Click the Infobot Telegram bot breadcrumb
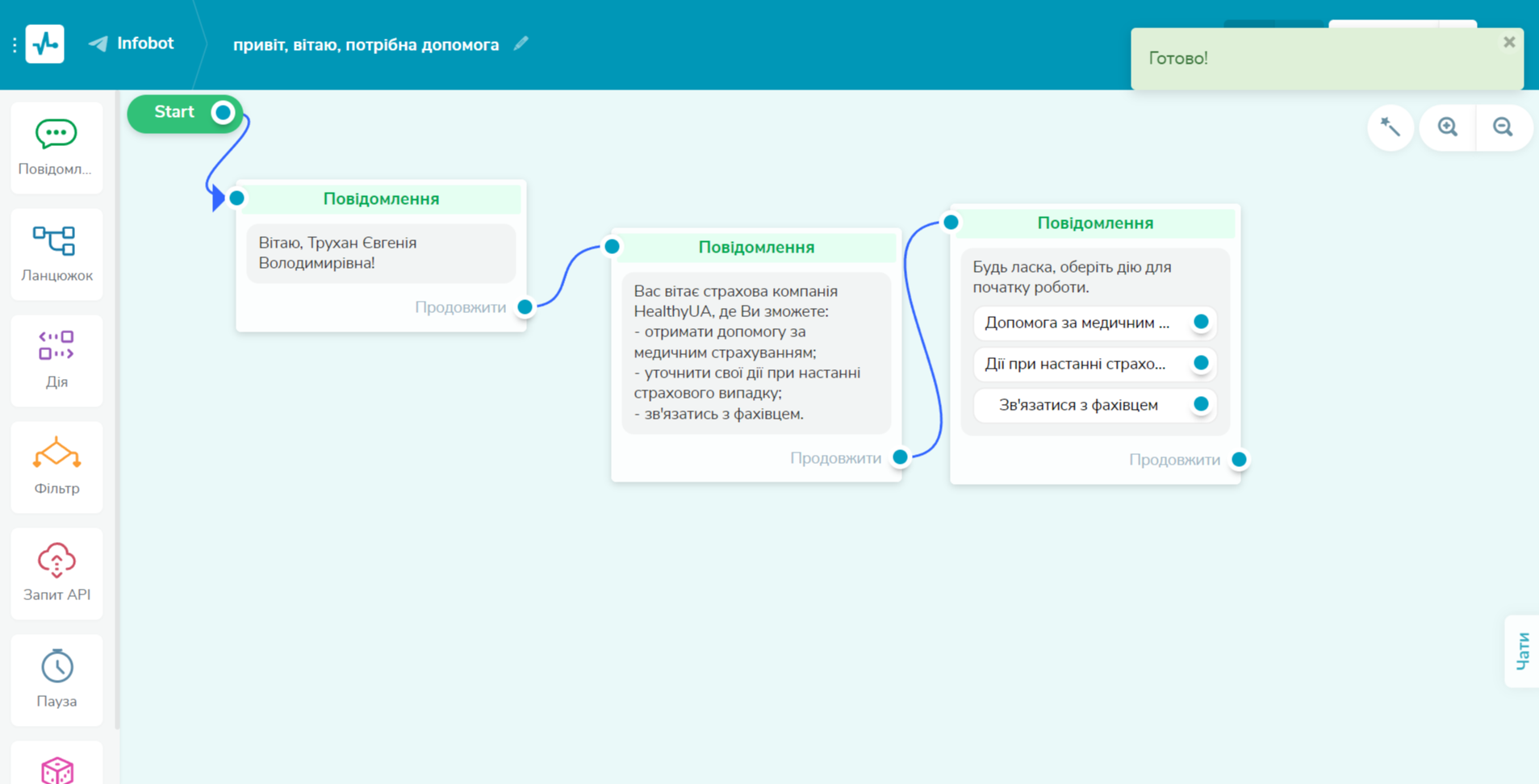1539x784 pixels. coord(132,44)
